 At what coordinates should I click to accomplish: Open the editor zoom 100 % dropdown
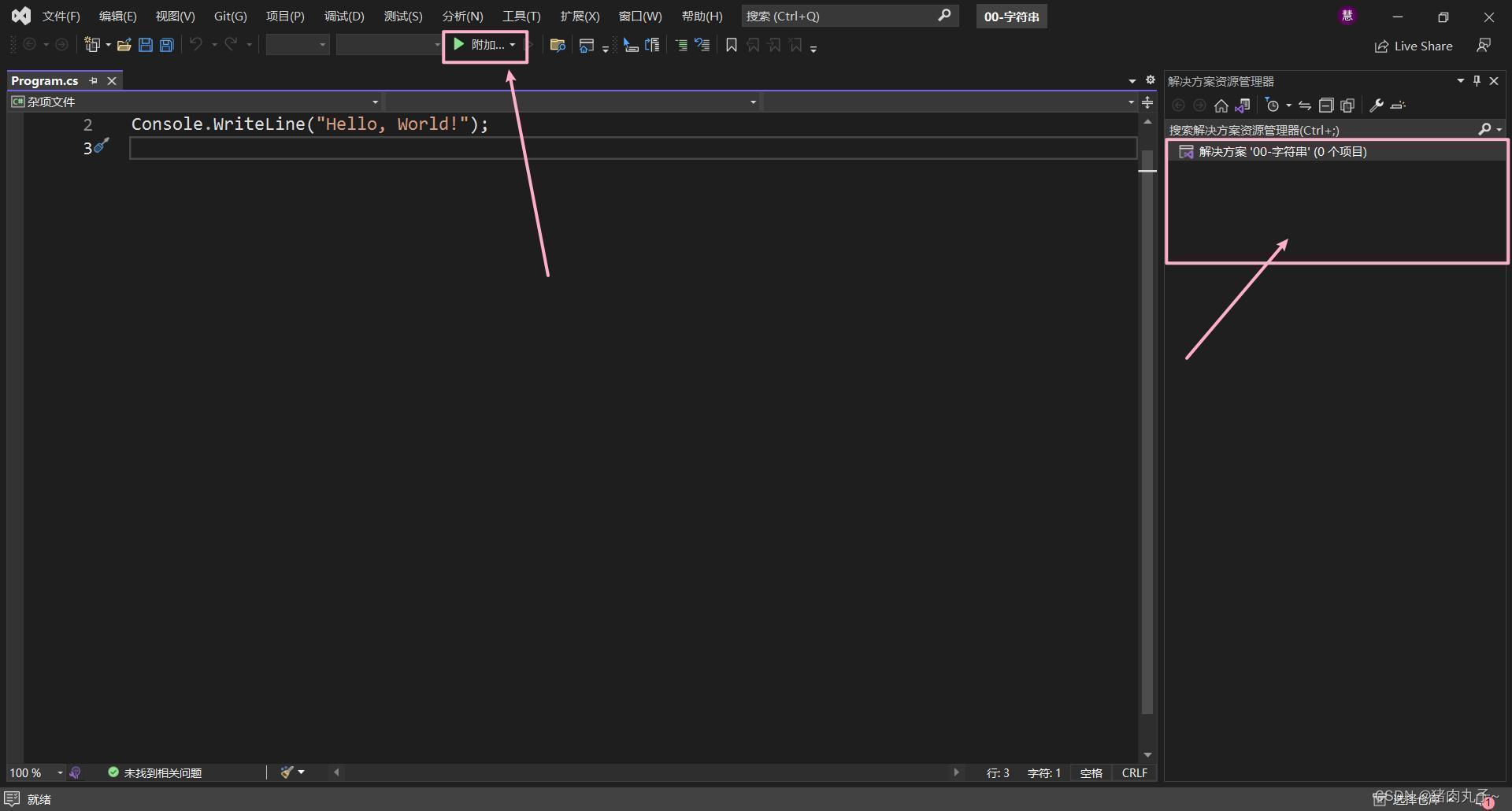(x=60, y=773)
